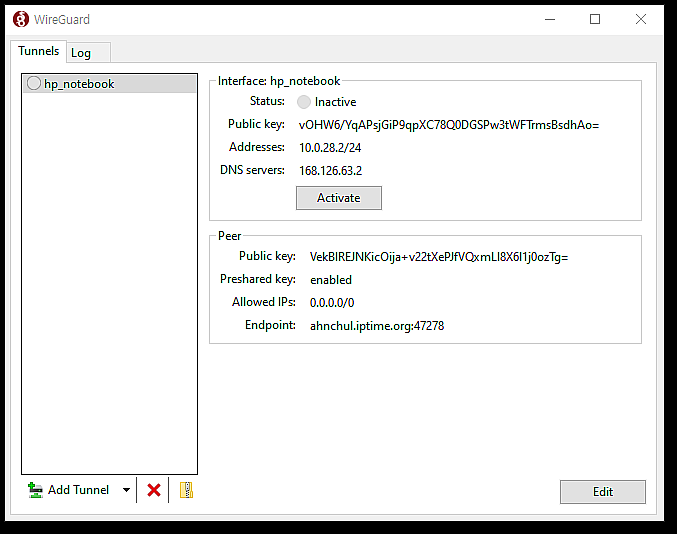Click the address 10.0.28.2/24
677x534 pixels.
coord(330,148)
